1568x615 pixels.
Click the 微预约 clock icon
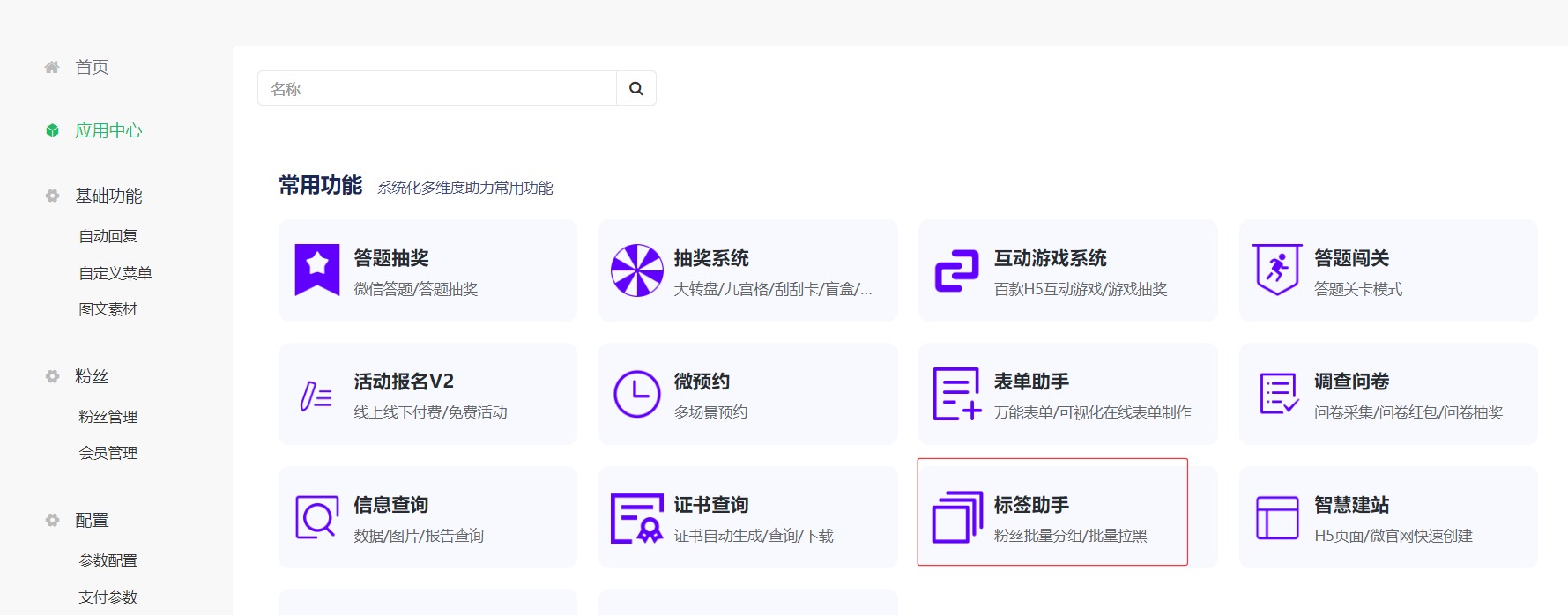point(637,394)
